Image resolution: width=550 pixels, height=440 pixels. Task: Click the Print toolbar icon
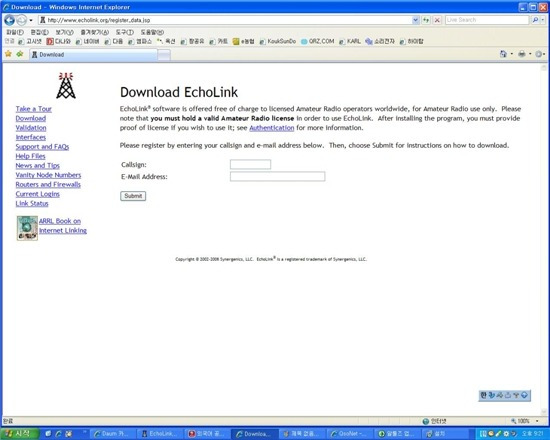[x=522, y=54]
